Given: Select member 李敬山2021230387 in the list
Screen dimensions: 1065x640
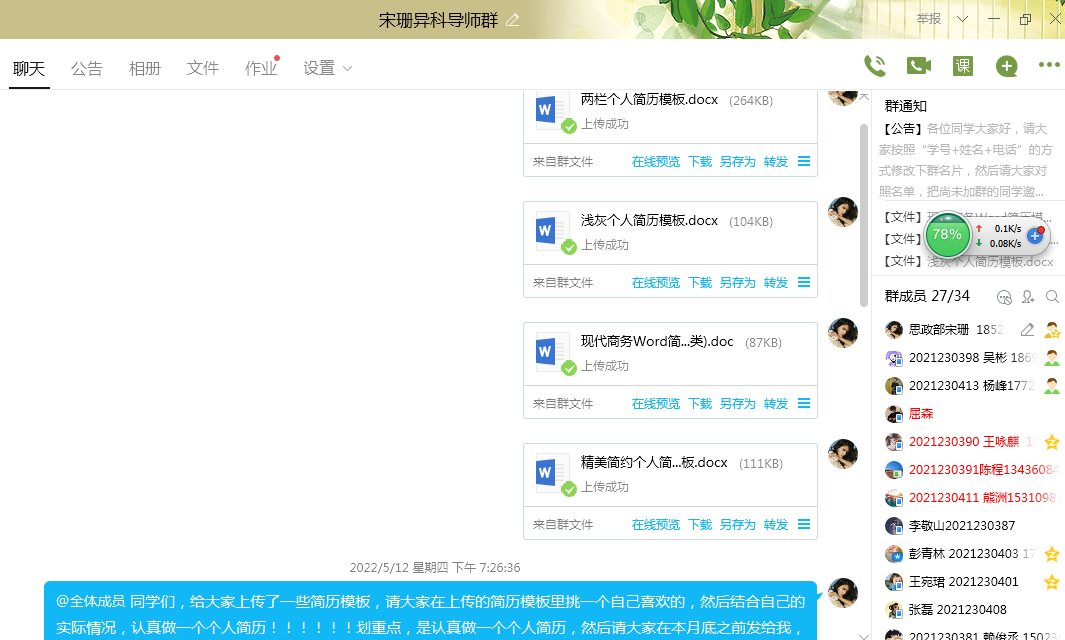Looking at the screenshot, I should pos(960,526).
